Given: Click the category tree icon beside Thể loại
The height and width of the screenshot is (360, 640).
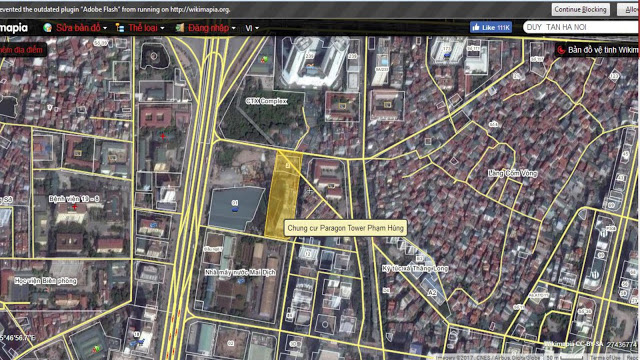Looking at the screenshot, I should pyautogui.click(x=120, y=27).
